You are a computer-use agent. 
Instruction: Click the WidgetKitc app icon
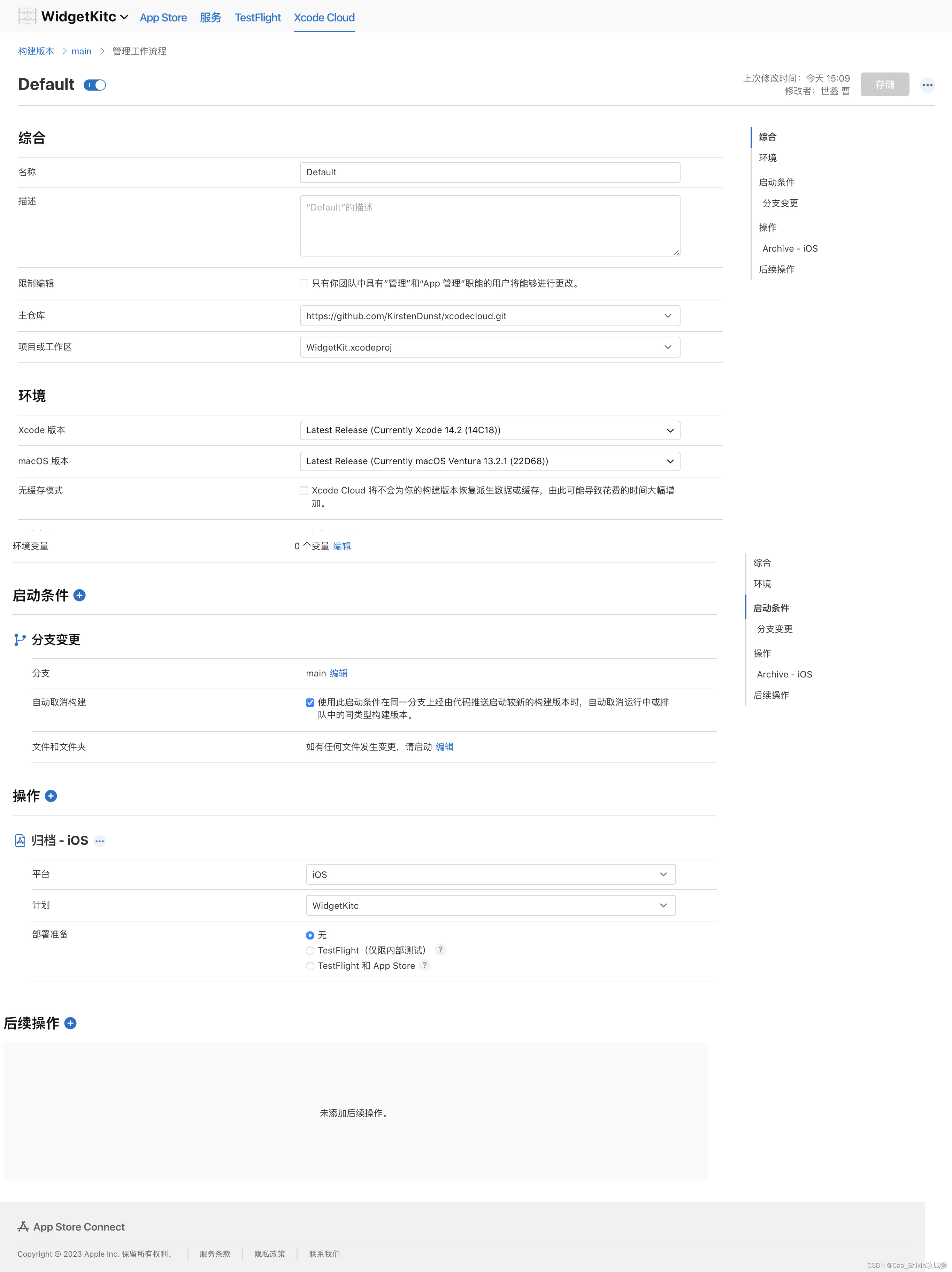(27, 16)
